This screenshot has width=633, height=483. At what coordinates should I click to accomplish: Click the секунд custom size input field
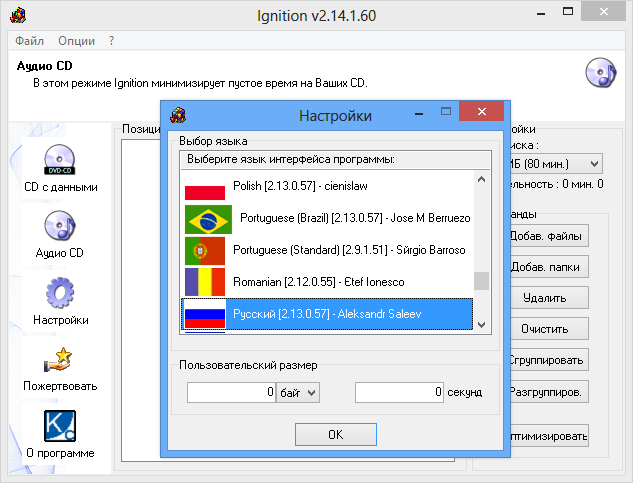[x=399, y=393]
